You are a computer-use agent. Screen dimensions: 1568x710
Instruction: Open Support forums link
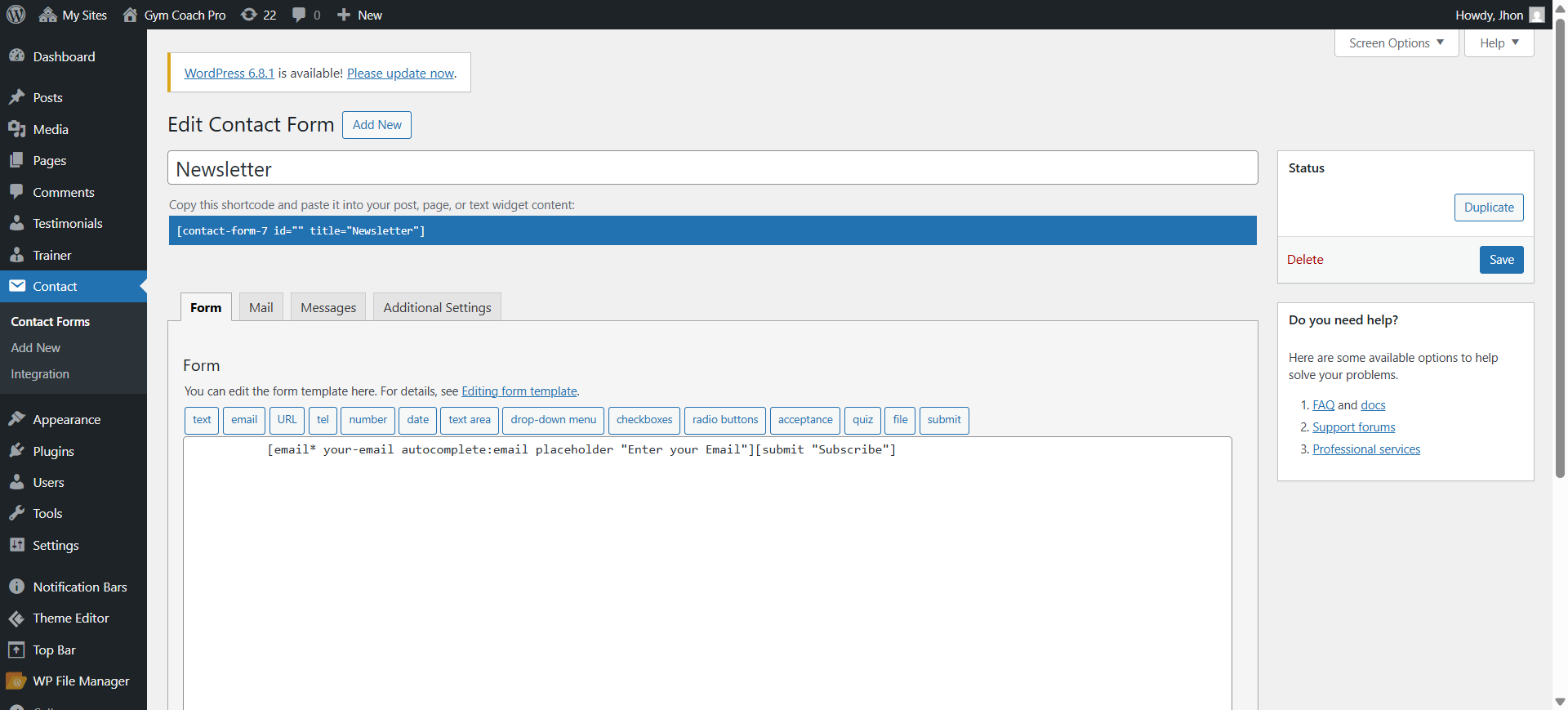pyautogui.click(x=1353, y=427)
